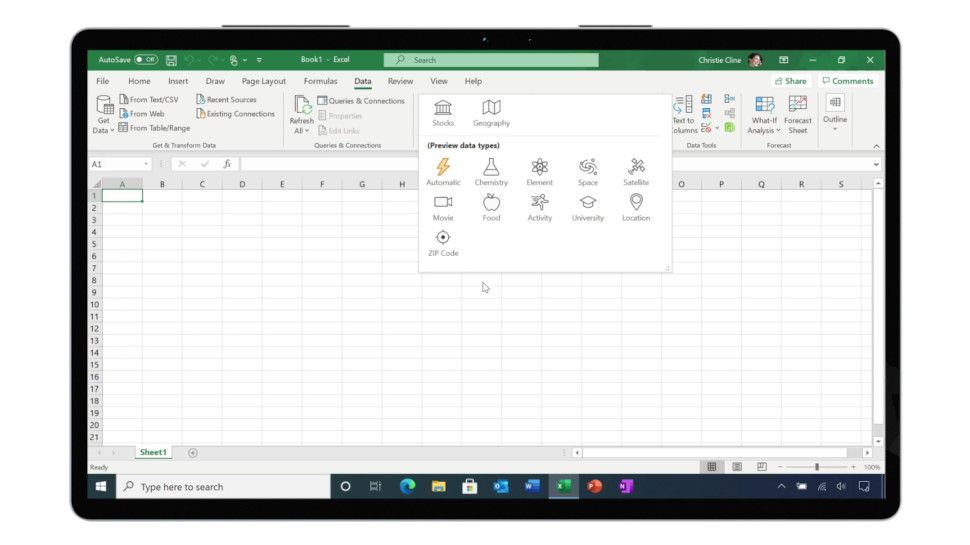
Task: Click the Forecast Sheet icon
Action: [x=797, y=114]
